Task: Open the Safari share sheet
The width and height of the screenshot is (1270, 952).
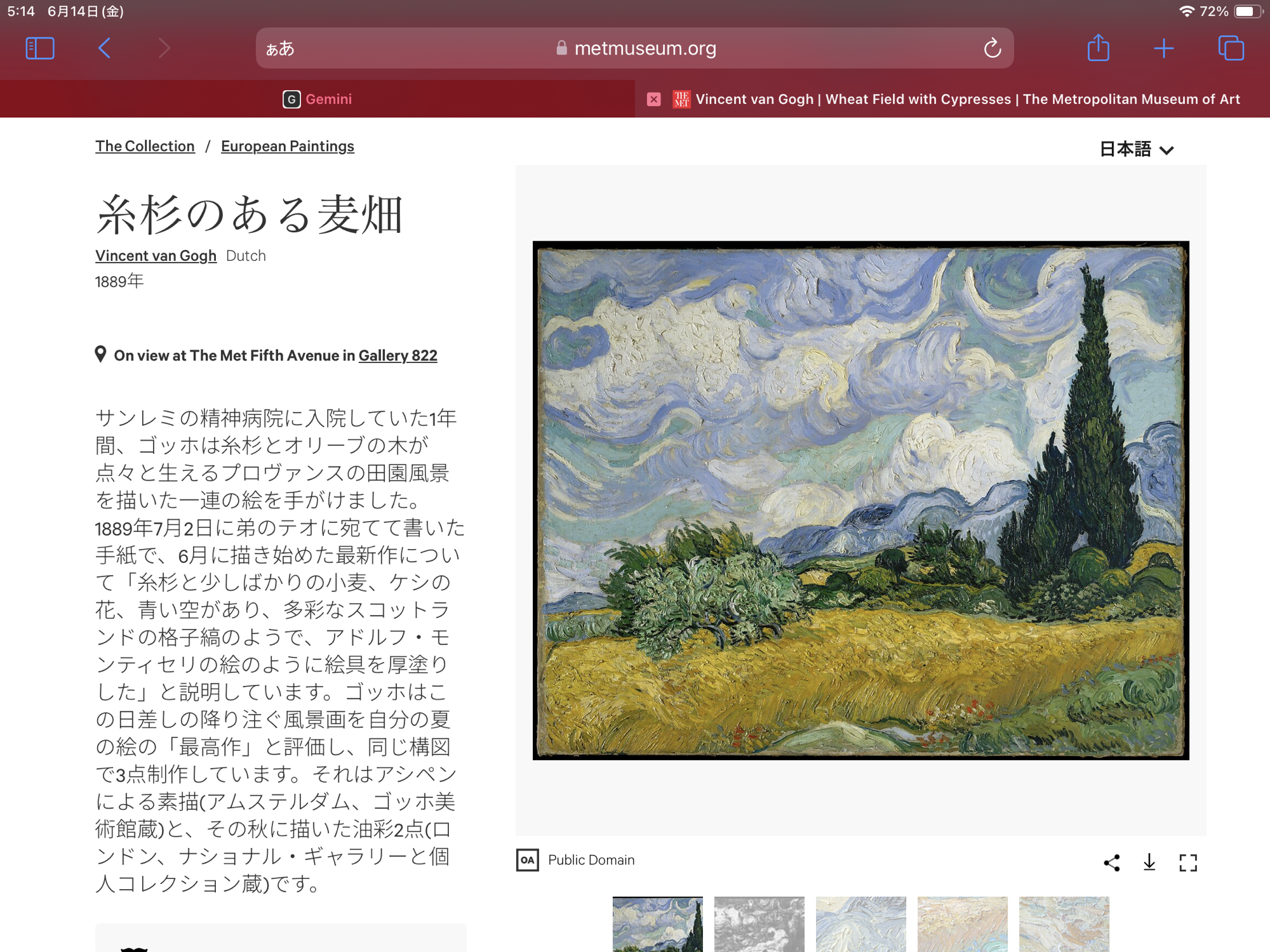Action: pos(1098,48)
